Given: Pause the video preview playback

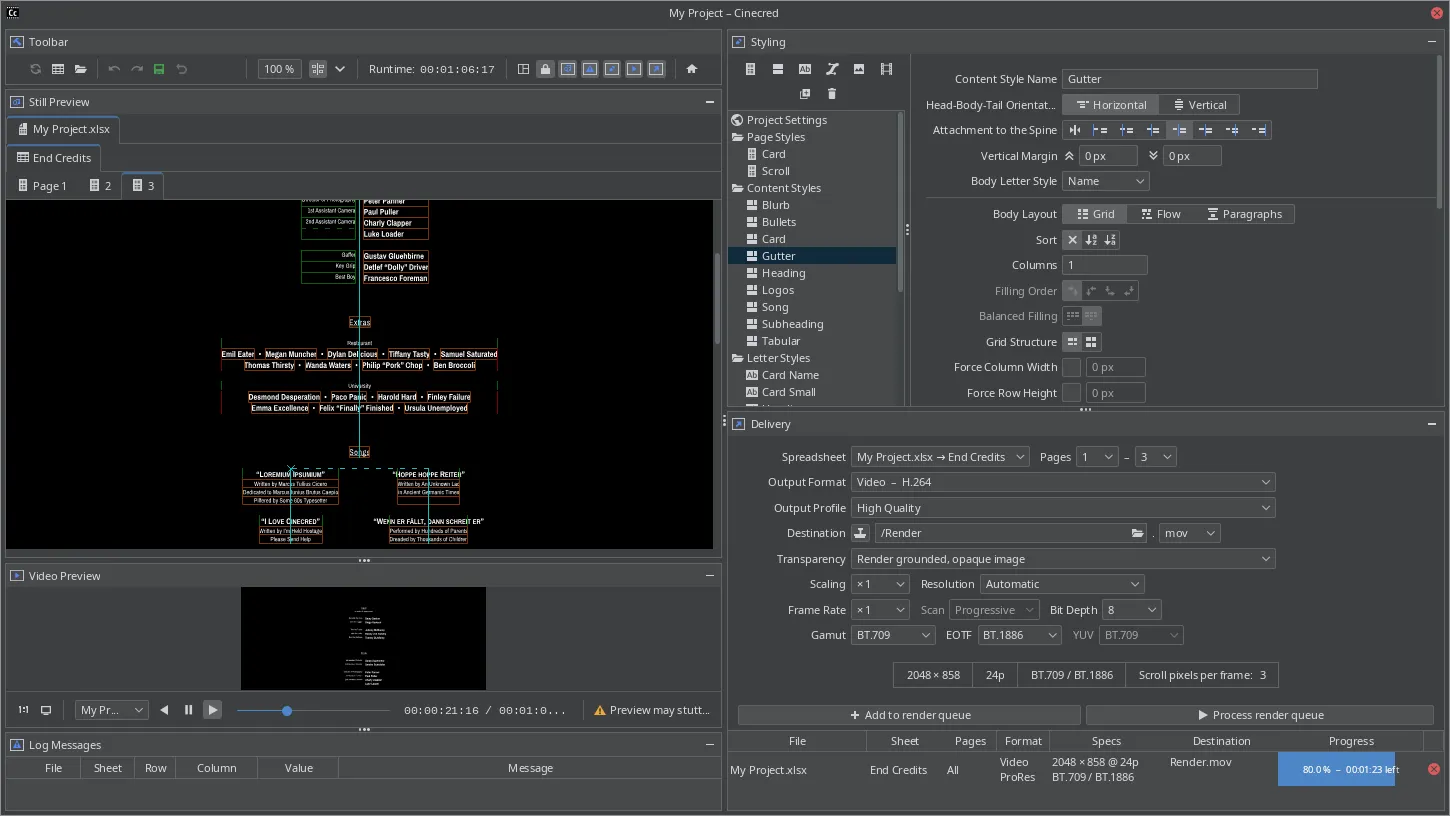Looking at the screenshot, I should pos(188,710).
